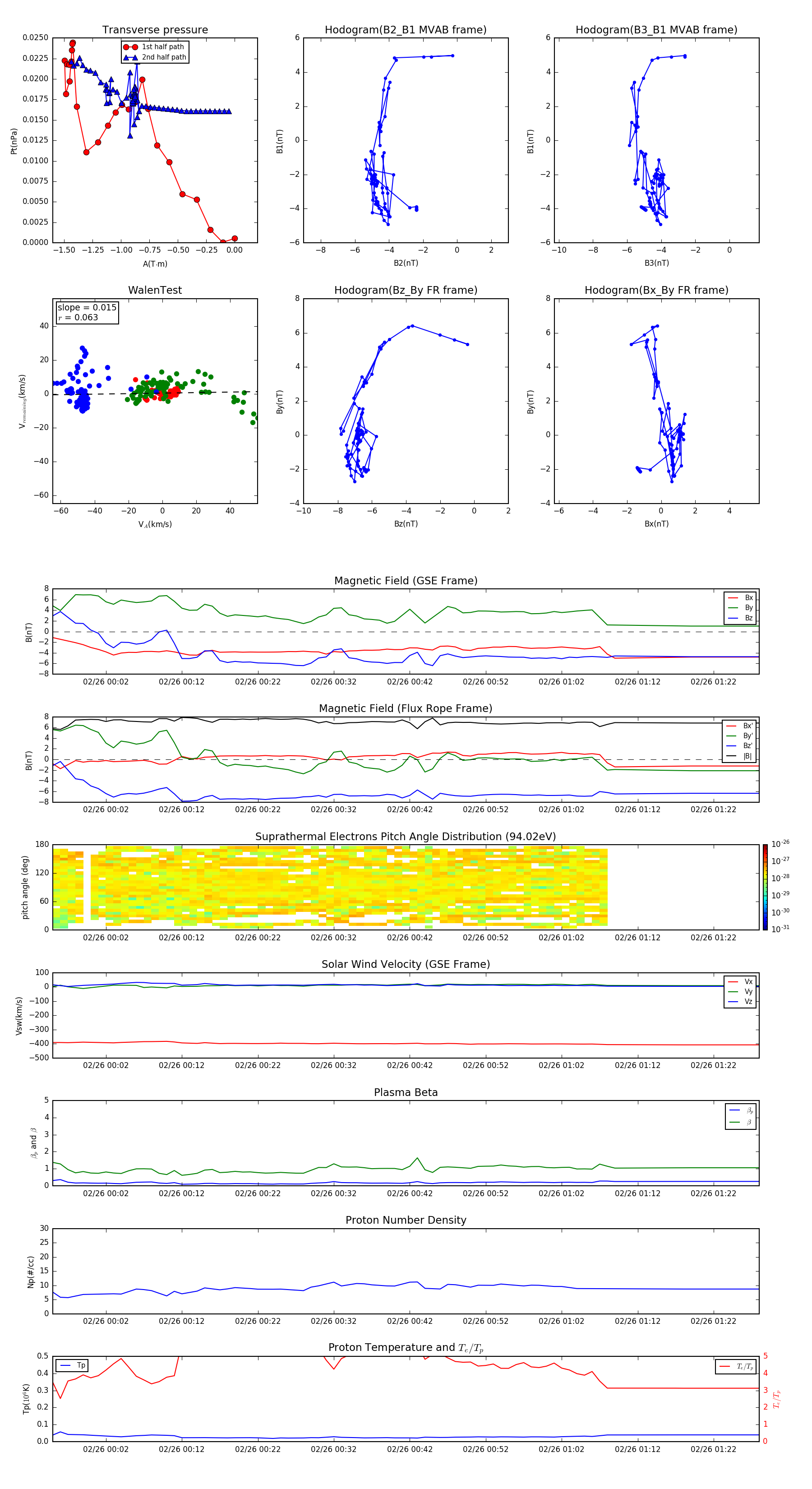The width and height of the screenshot is (812, 1489).
Task: Click the Magnetic Field (Flux Rope Frame) title
Action: (405, 709)
